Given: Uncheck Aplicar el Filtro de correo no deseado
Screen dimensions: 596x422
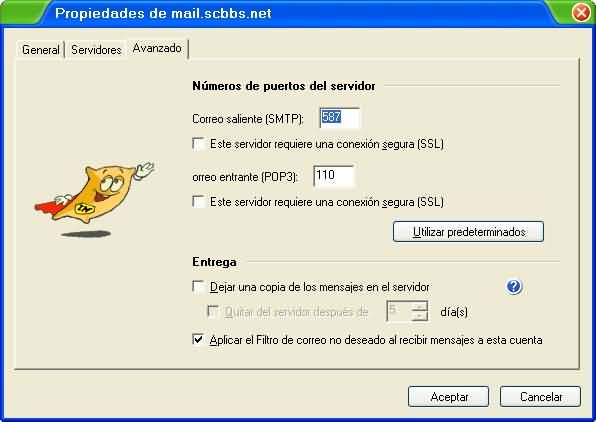Looking at the screenshot, I should pos(198,340).
